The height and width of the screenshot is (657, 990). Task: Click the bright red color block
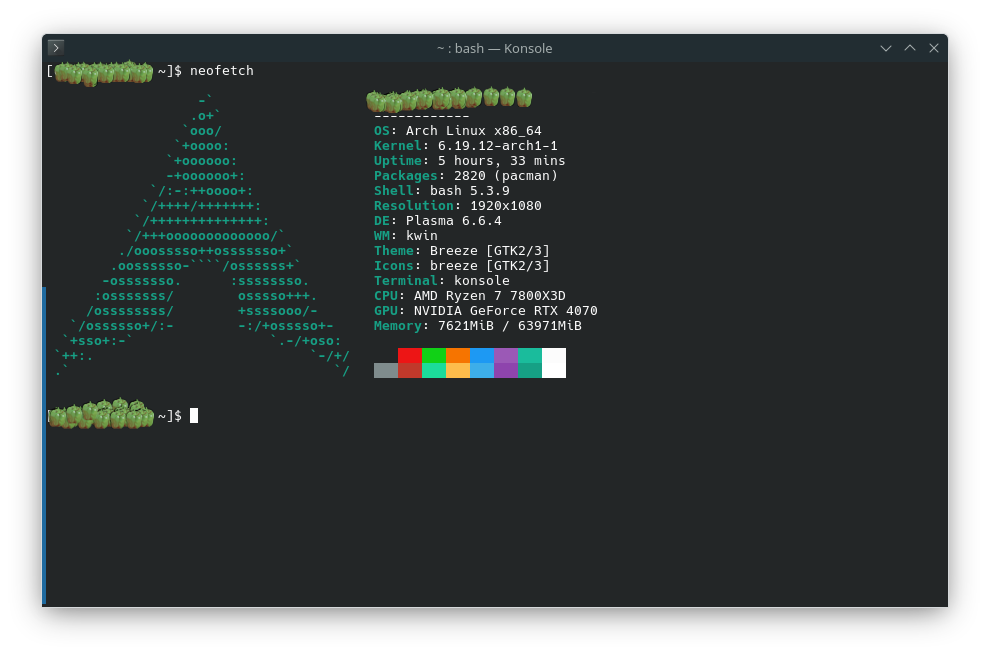coord(410,355)
